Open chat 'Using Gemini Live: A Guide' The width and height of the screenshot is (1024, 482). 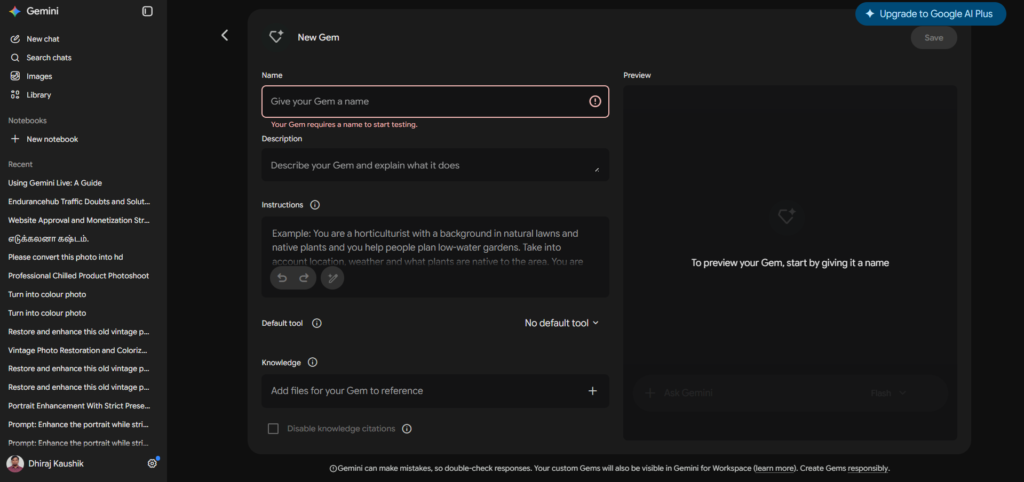tap(55, 183)
